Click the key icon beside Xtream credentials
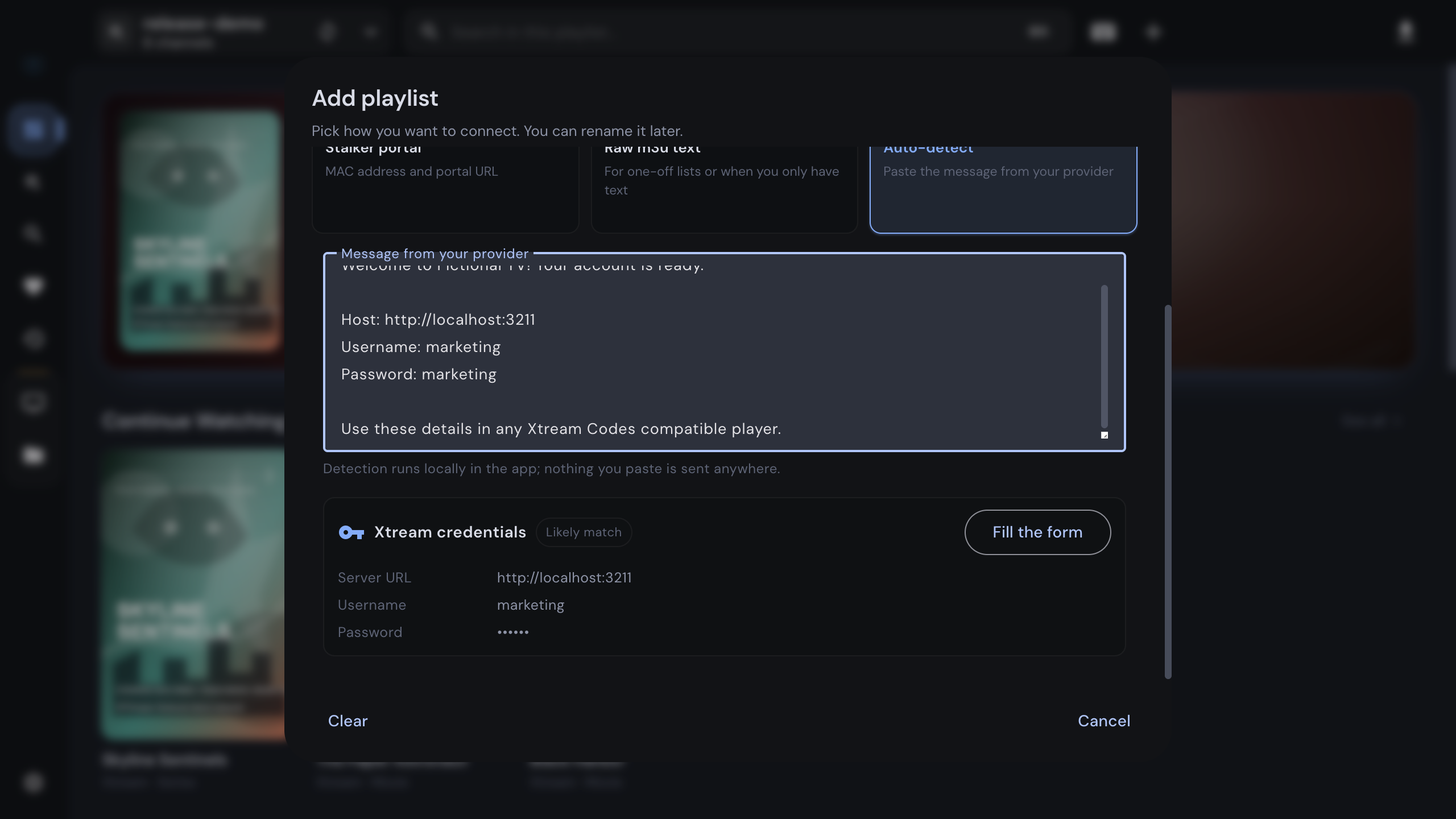The width and height of the screenshot is (1456, 819). click(351, 532)
